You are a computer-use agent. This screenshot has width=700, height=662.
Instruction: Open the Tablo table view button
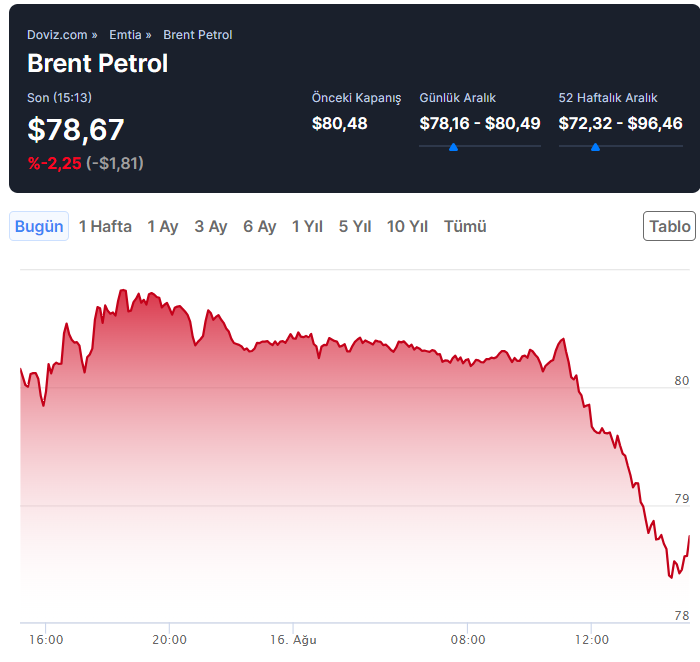click(669, 226)
